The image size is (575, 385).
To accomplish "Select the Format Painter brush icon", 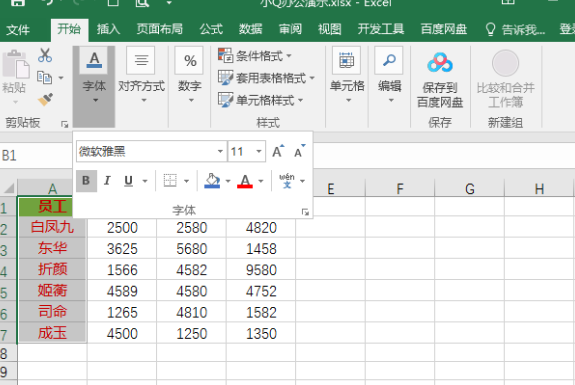I will (45, 99).
